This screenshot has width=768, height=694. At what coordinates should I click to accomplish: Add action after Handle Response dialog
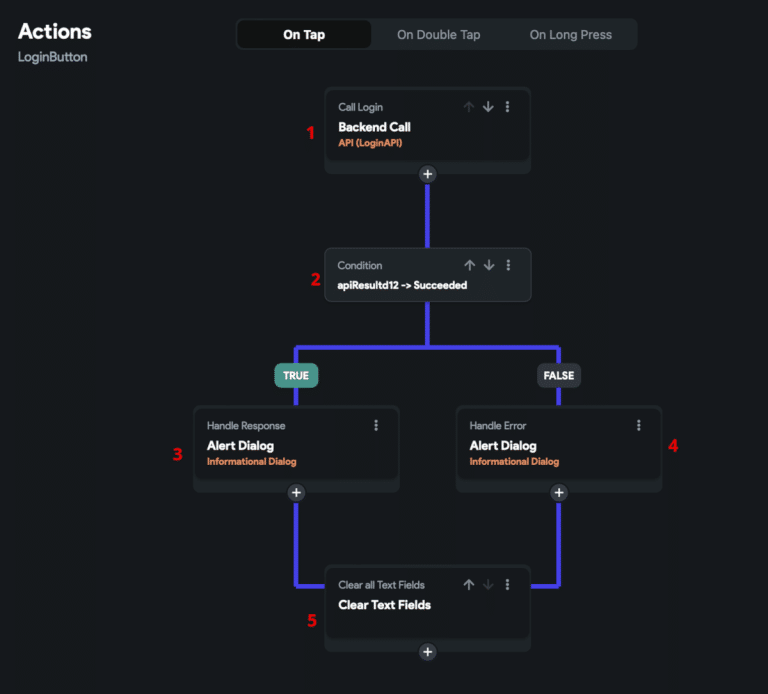point(296,493)
